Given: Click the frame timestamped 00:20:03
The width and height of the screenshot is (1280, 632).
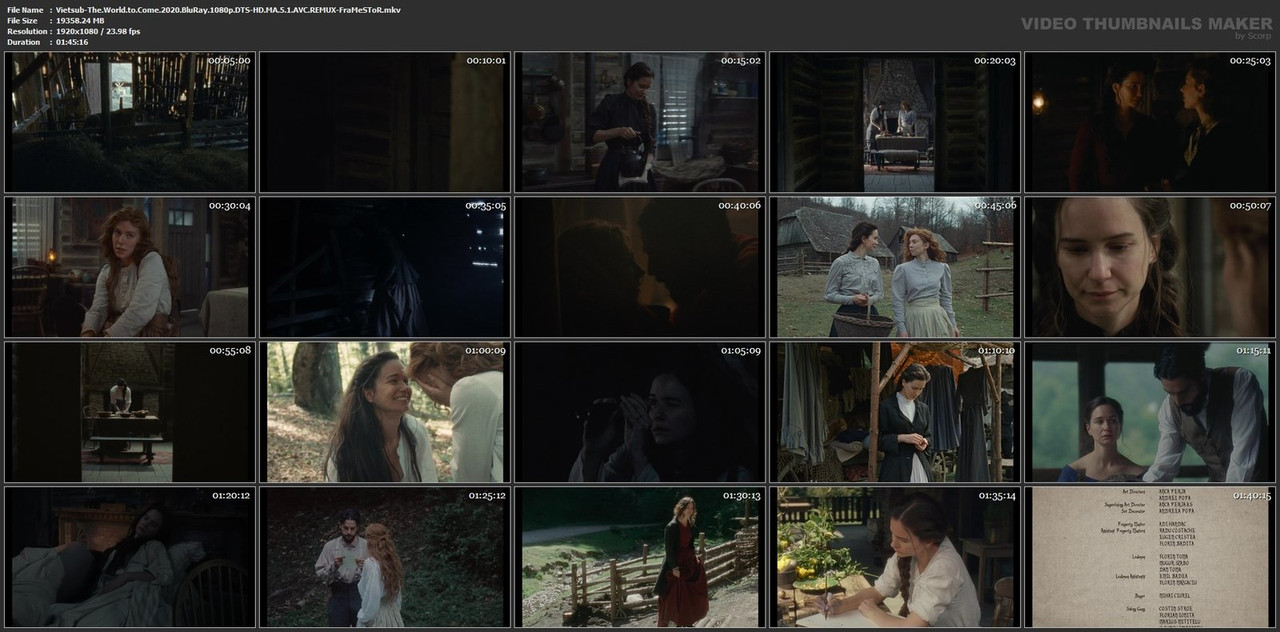Looking at the screenshot, I should pyautogui.click(x=895, y=122).
